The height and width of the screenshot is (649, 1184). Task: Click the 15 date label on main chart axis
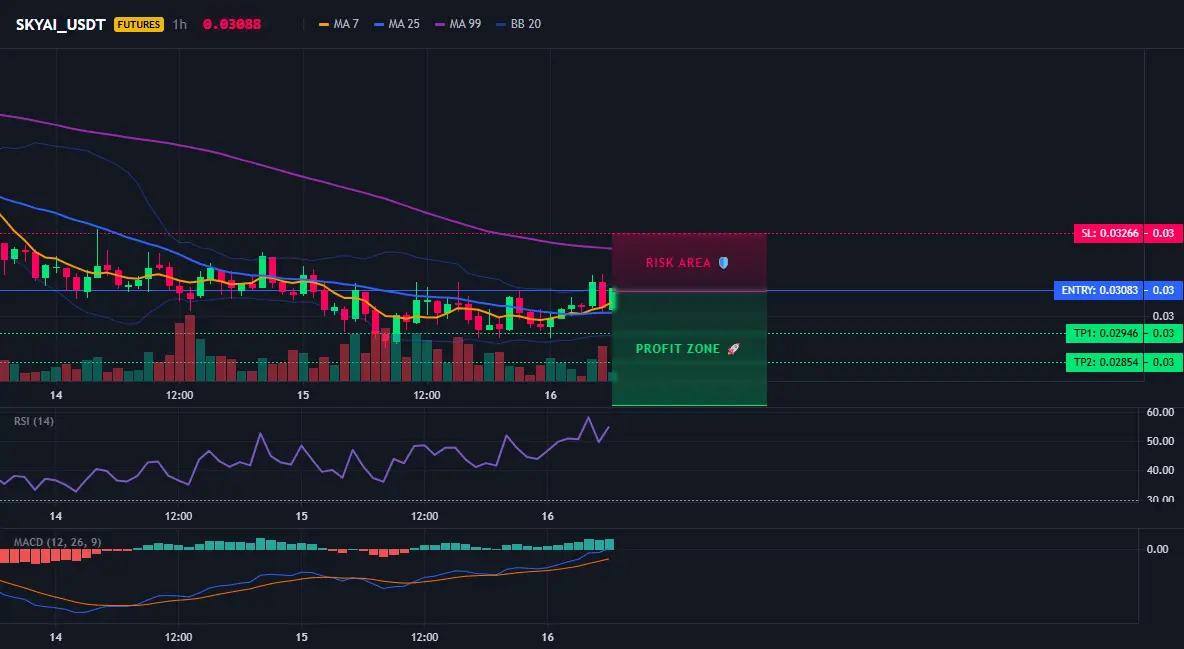point(303,395)
